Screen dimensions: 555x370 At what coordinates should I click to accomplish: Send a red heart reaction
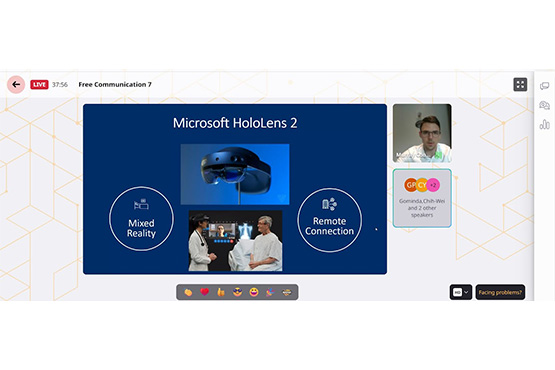pos(205,292)
